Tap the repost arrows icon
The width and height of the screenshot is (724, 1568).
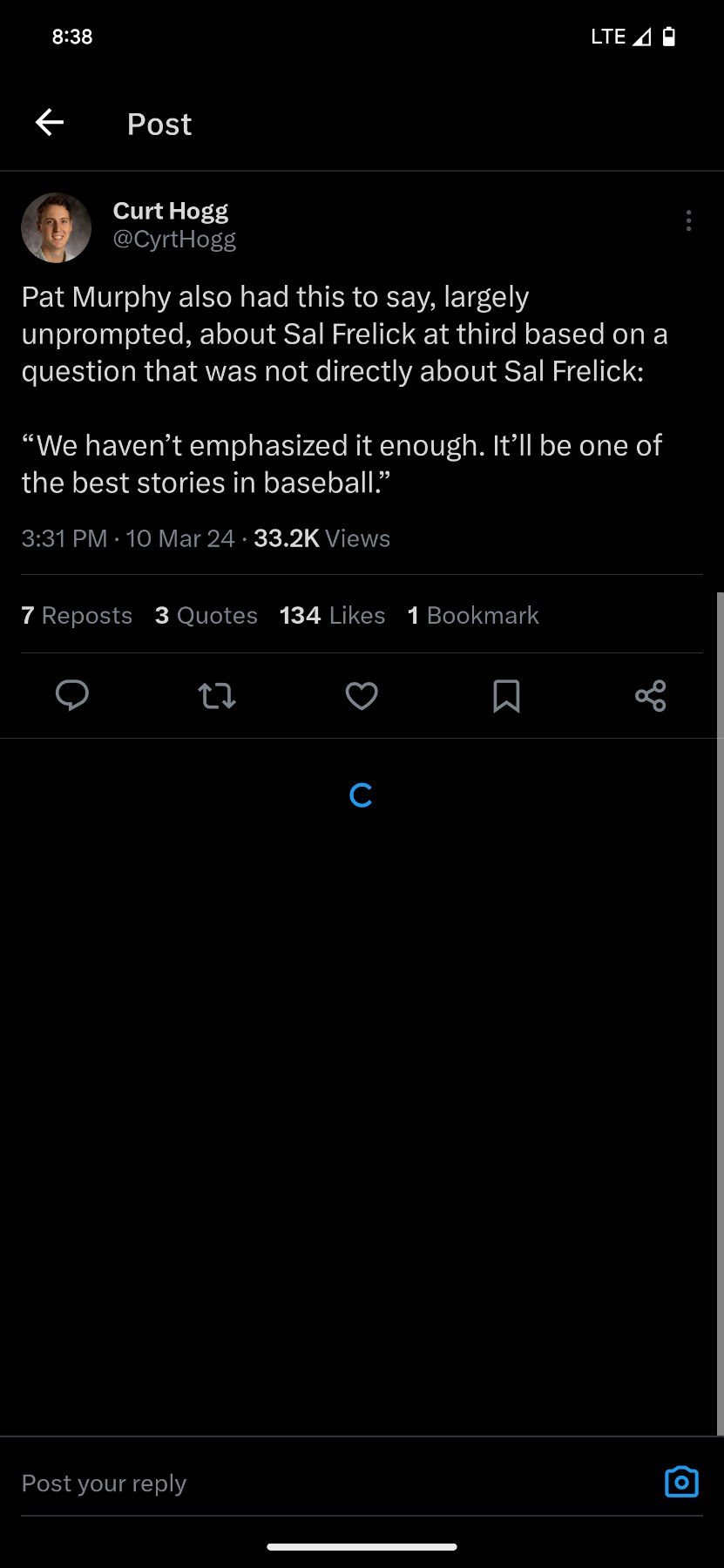[217, 696]
